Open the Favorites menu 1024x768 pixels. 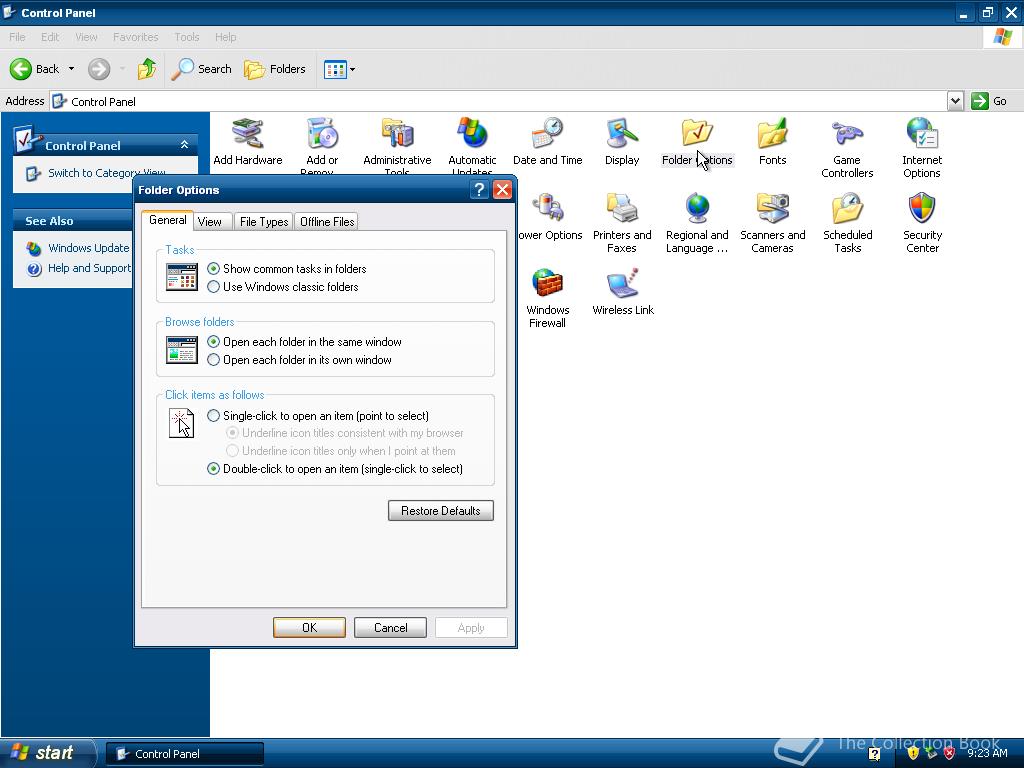pos(135,37)
